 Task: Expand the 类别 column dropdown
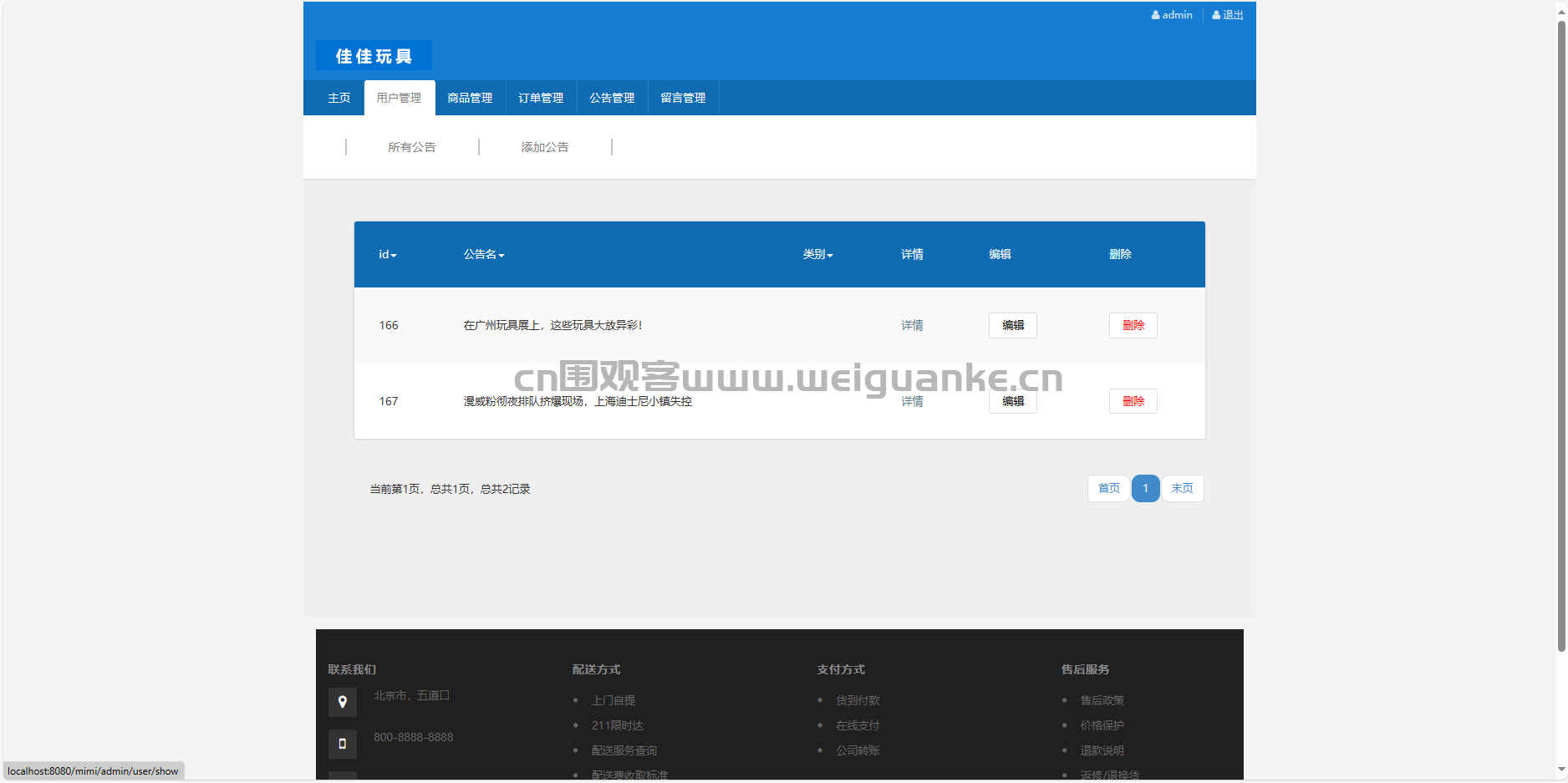[x=830, y=255]
